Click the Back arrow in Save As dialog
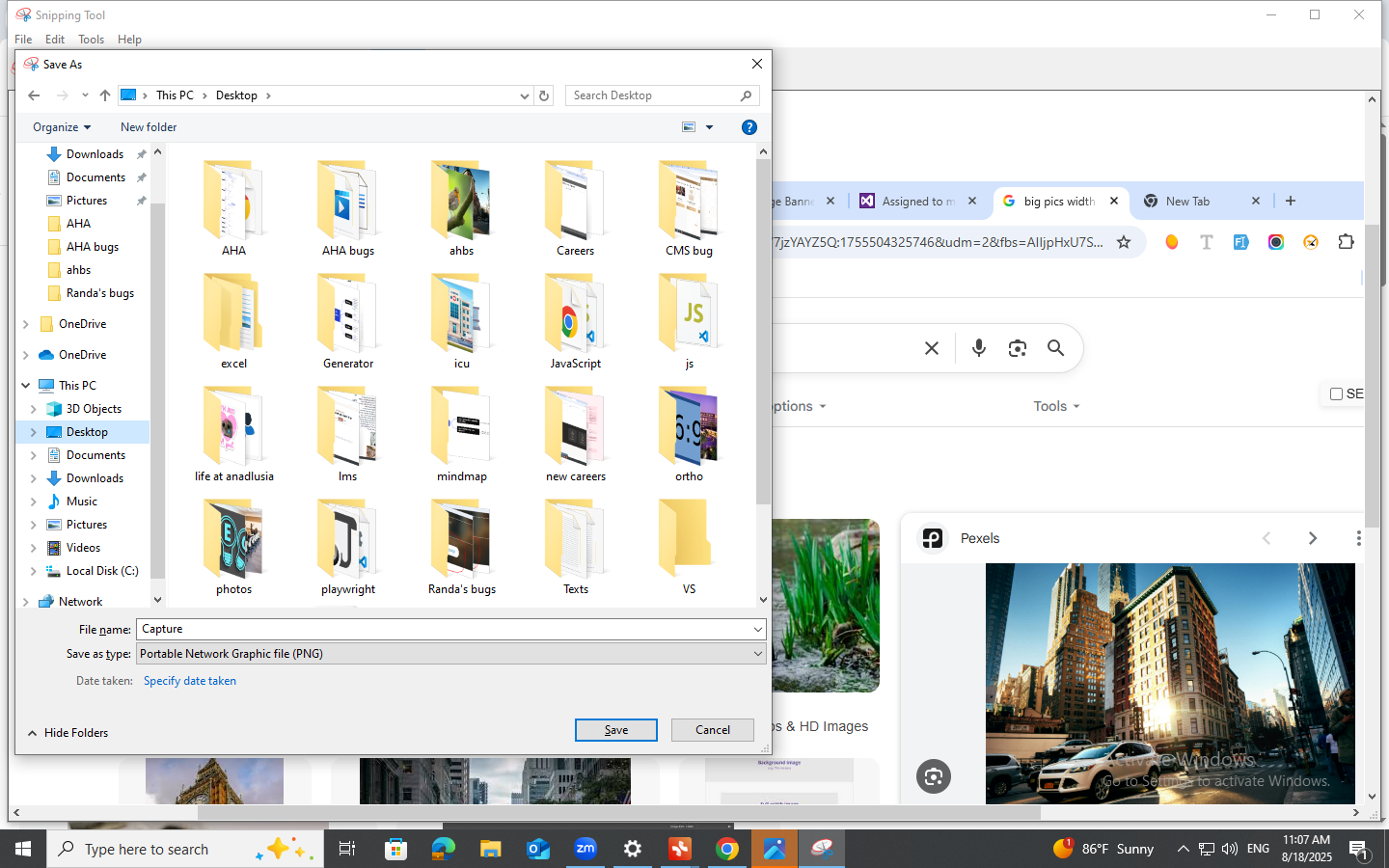This screenshot has height=868, width=1389. (x=34, y=95)
